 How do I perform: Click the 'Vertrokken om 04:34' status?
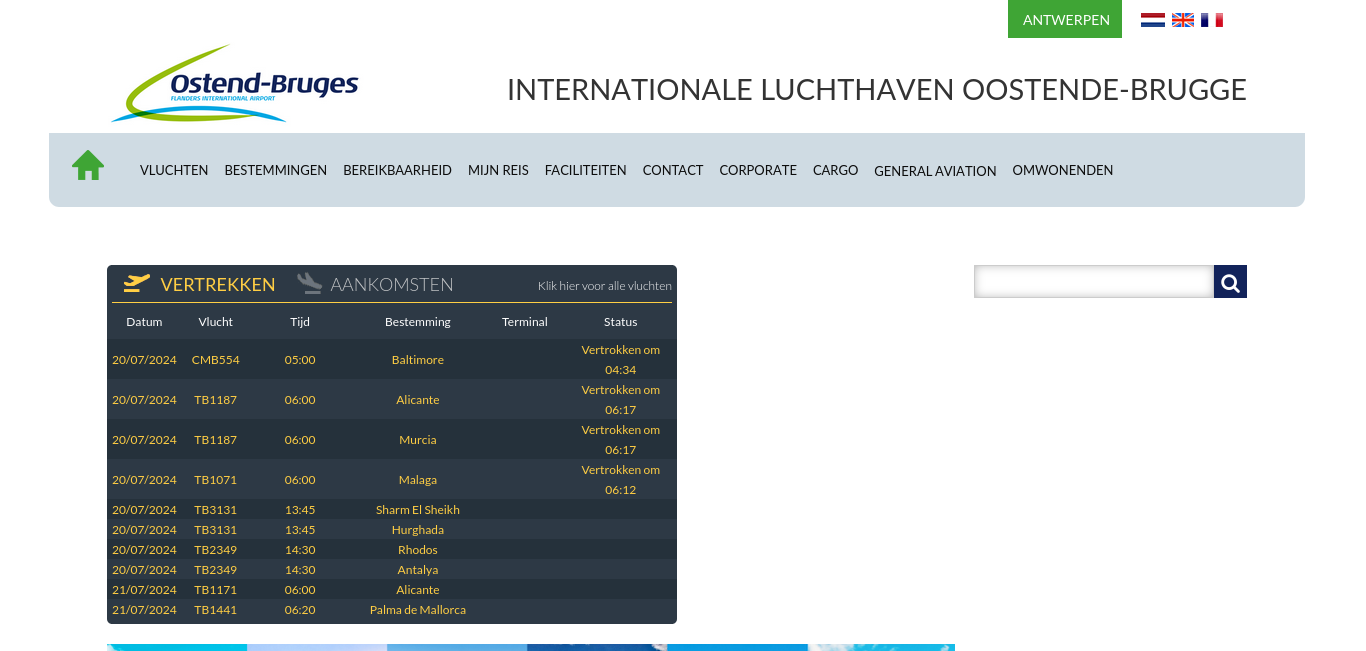[621, 360]
